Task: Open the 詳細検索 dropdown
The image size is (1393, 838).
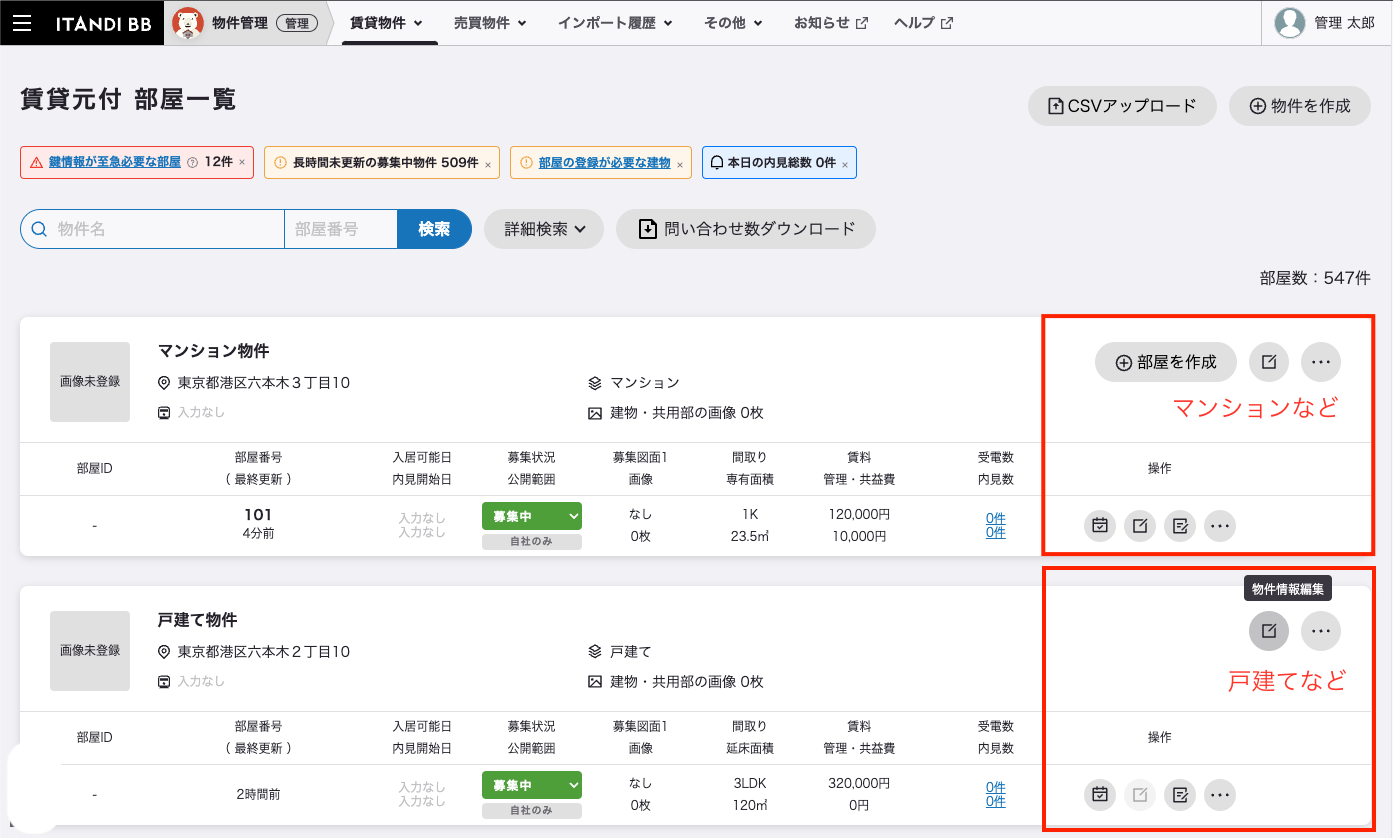Action: point(544,229)
